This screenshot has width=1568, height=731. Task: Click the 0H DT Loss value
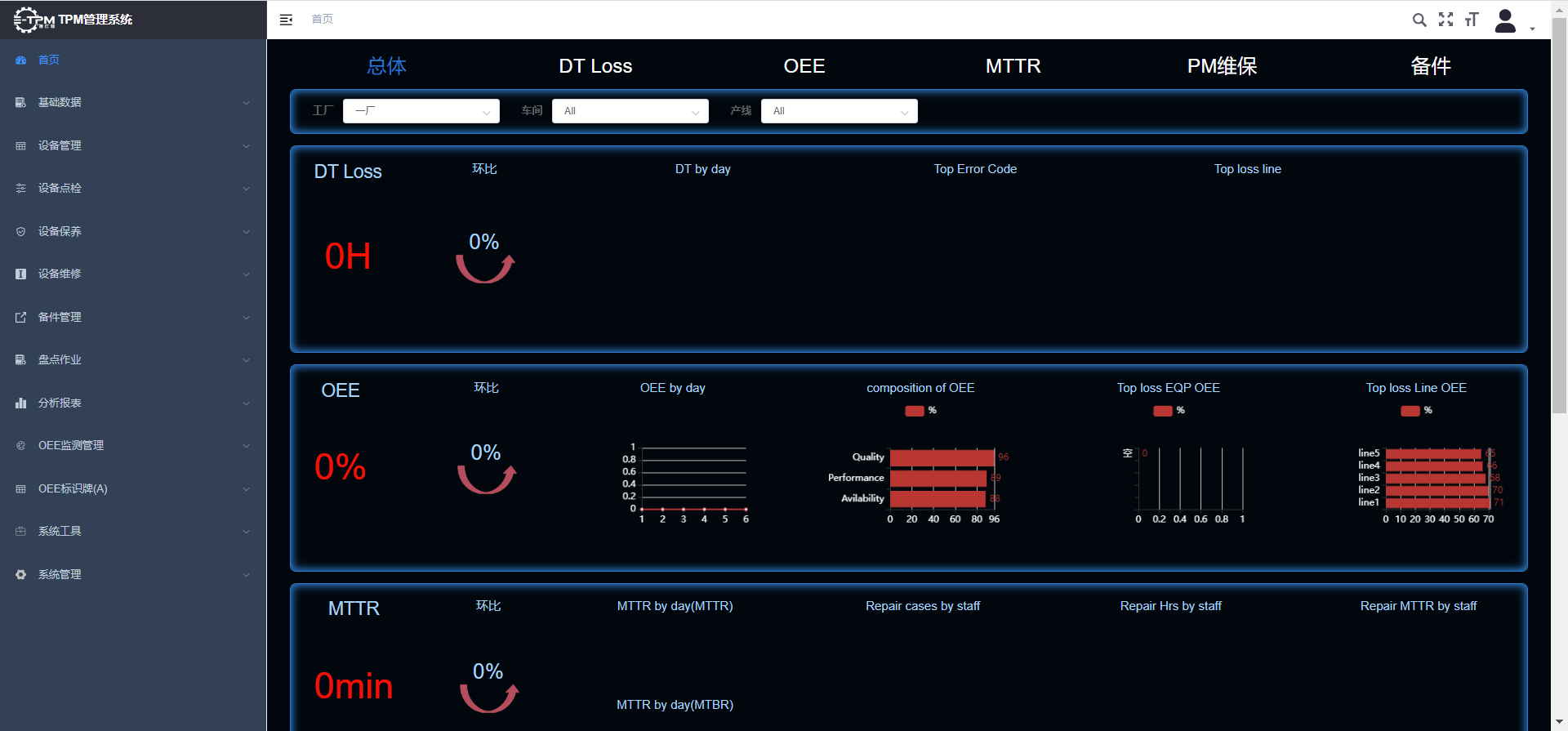pos(348,256)
